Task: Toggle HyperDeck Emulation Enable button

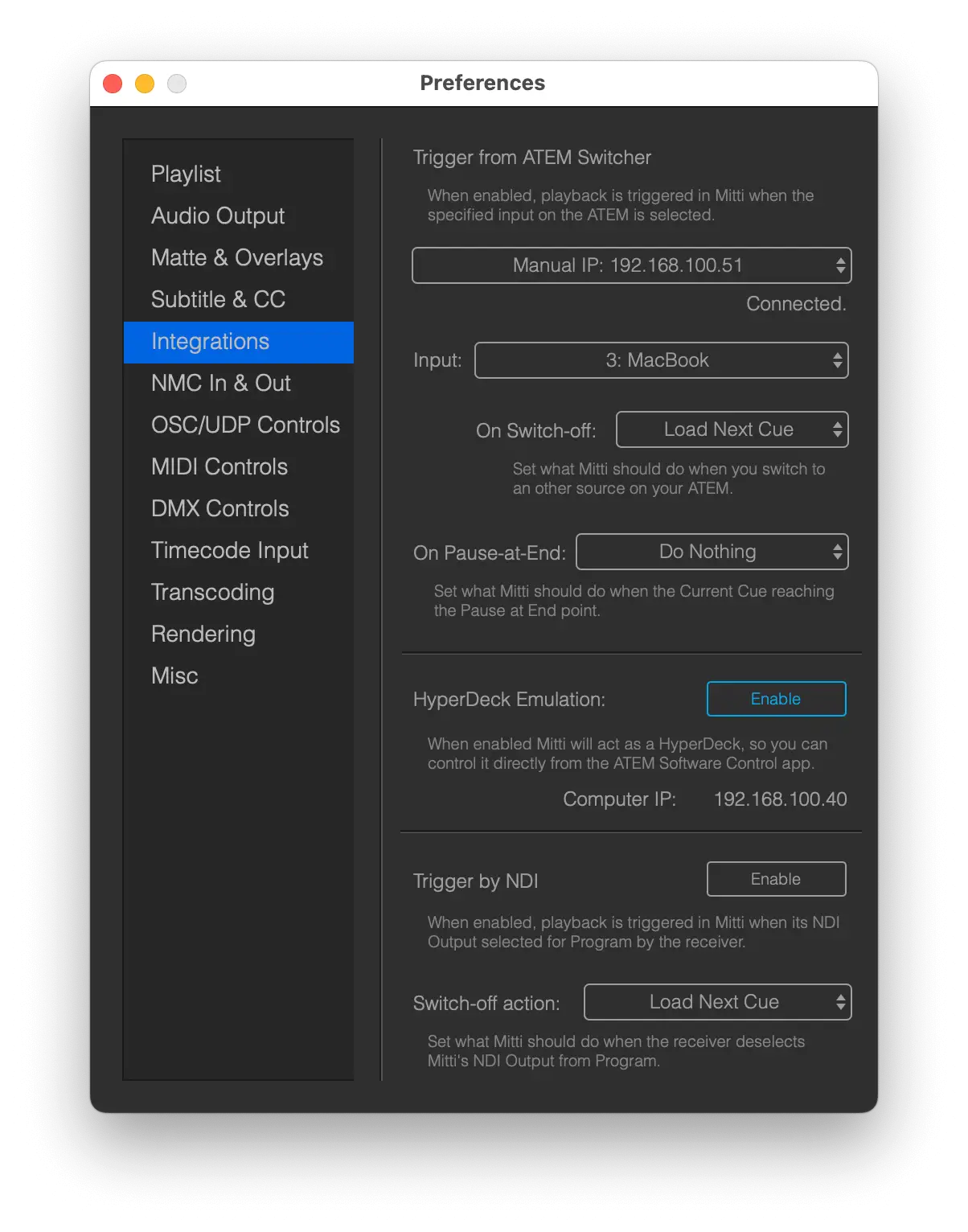Action: (x=776, y=699)
